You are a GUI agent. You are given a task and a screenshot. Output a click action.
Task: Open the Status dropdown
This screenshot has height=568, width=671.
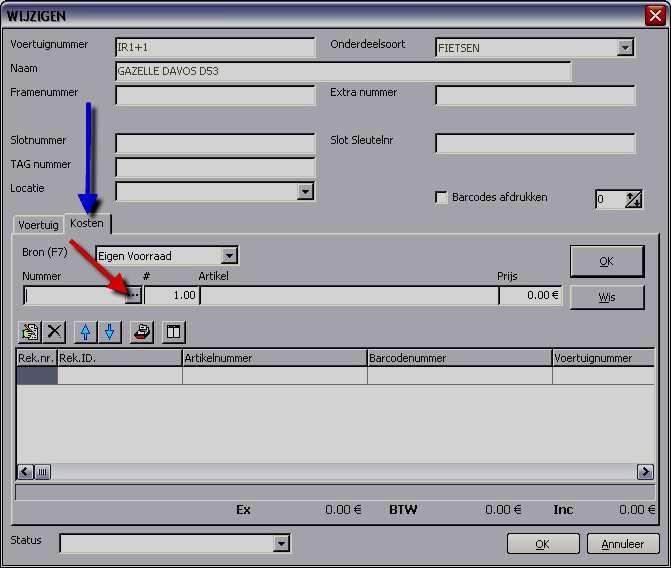(281, 544)
